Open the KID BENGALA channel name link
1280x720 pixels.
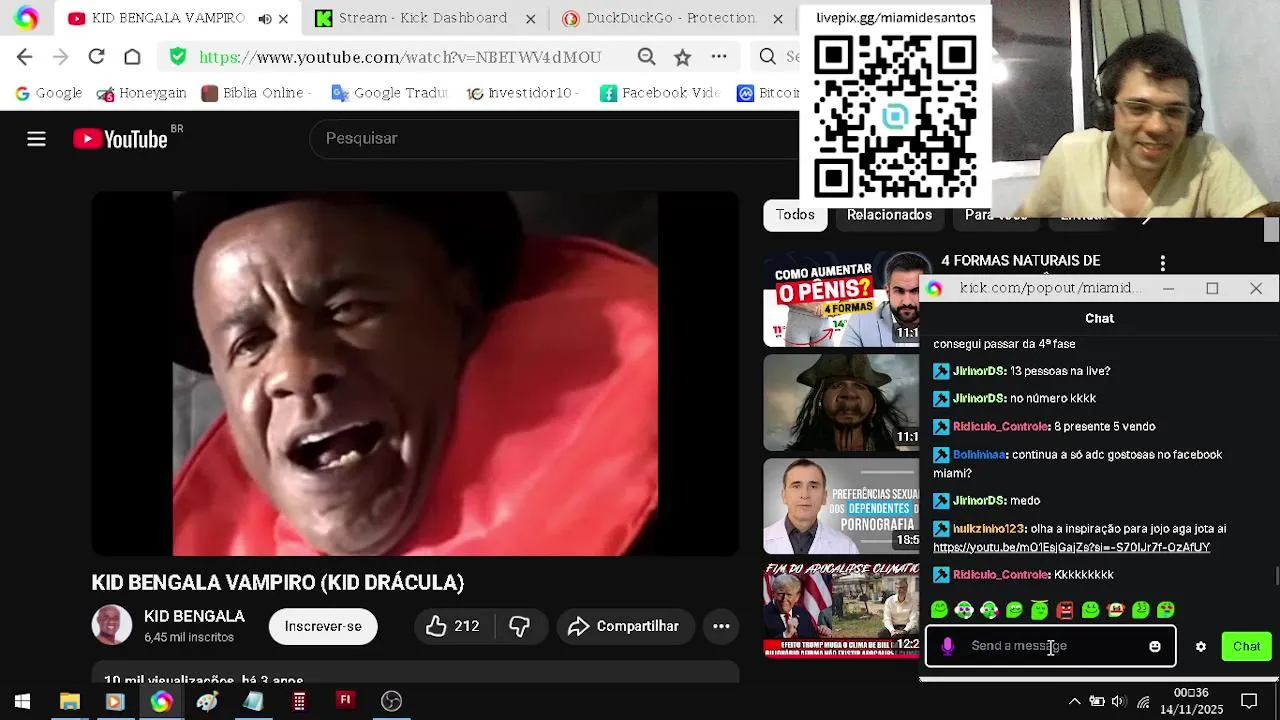coord(194,616)
